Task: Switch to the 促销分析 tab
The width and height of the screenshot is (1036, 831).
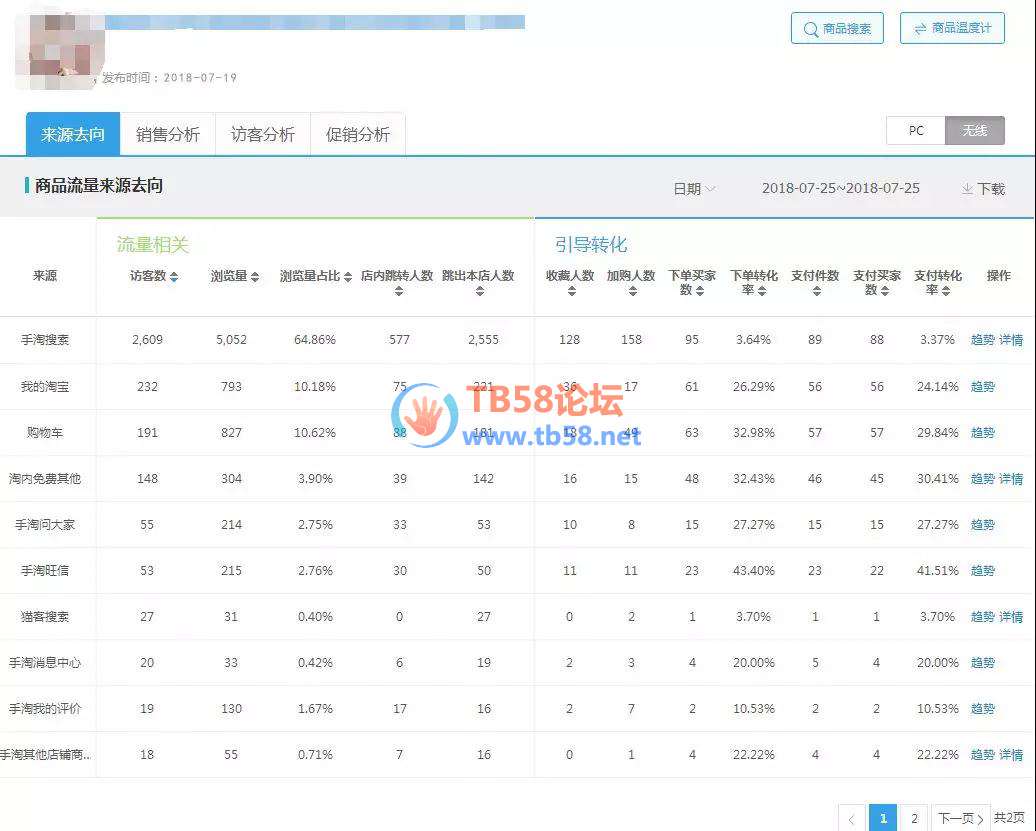Action: 357,134
